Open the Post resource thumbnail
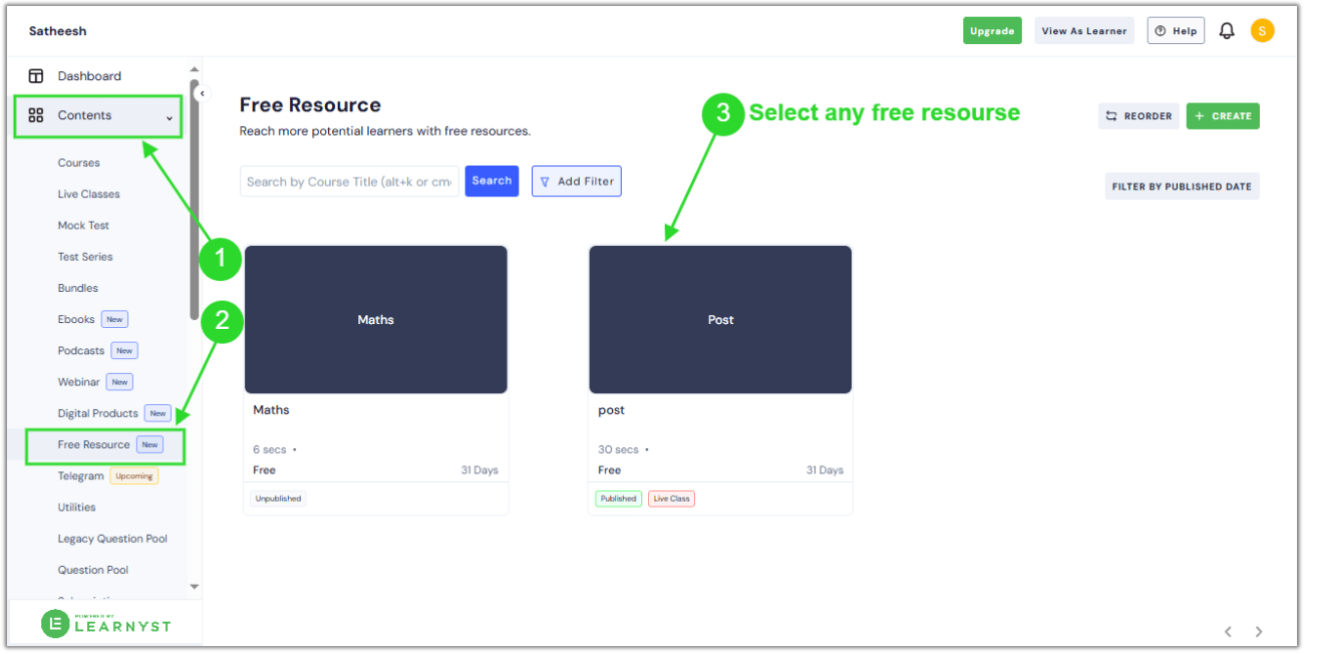Viewport: 1318px width, 654px height. pyautogui.click(x=720, y=320)
